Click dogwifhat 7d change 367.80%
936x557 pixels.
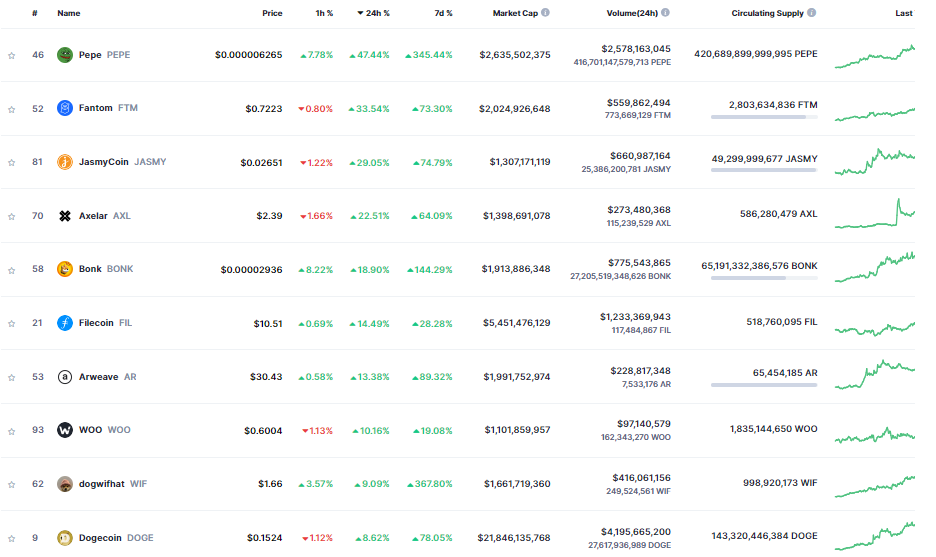(430, 484)
